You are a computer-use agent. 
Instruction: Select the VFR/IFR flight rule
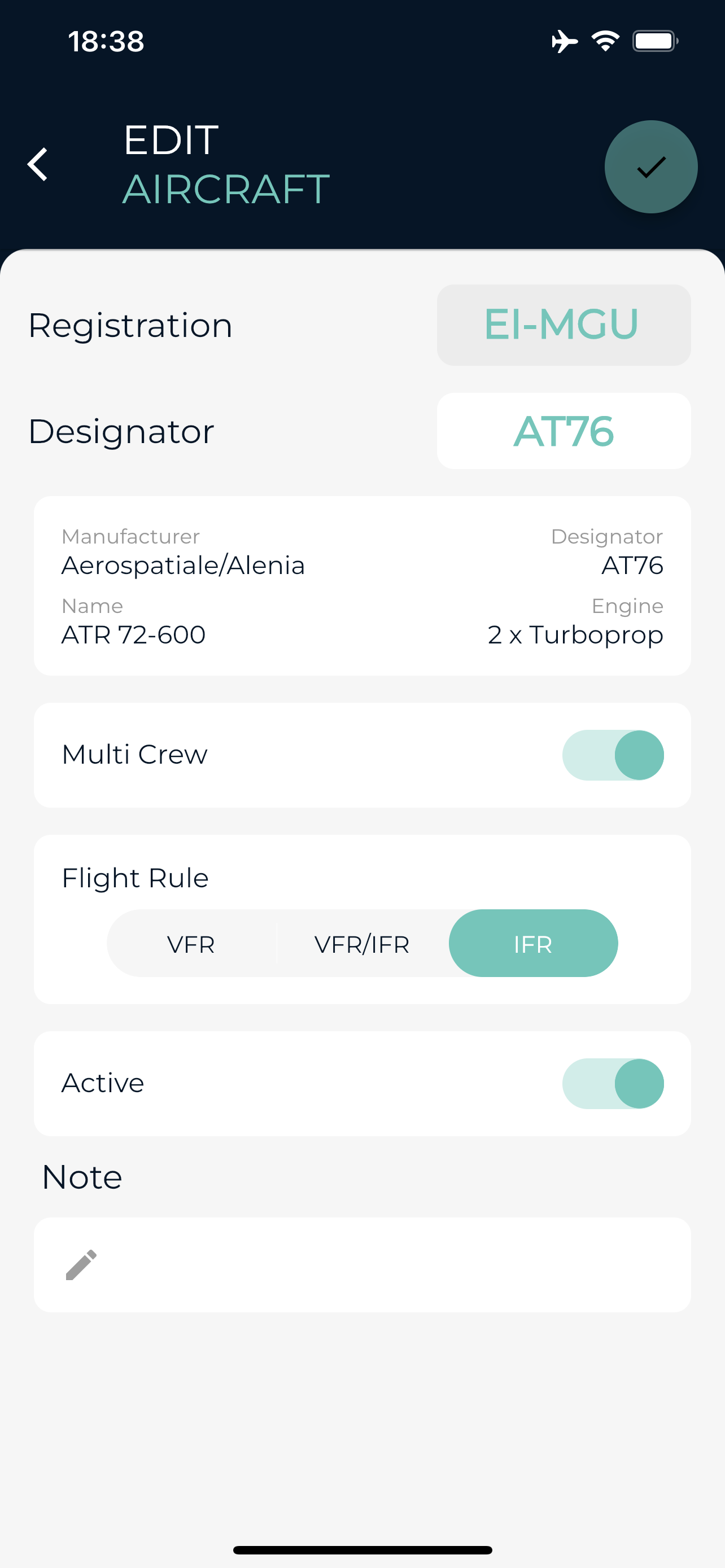362,944
